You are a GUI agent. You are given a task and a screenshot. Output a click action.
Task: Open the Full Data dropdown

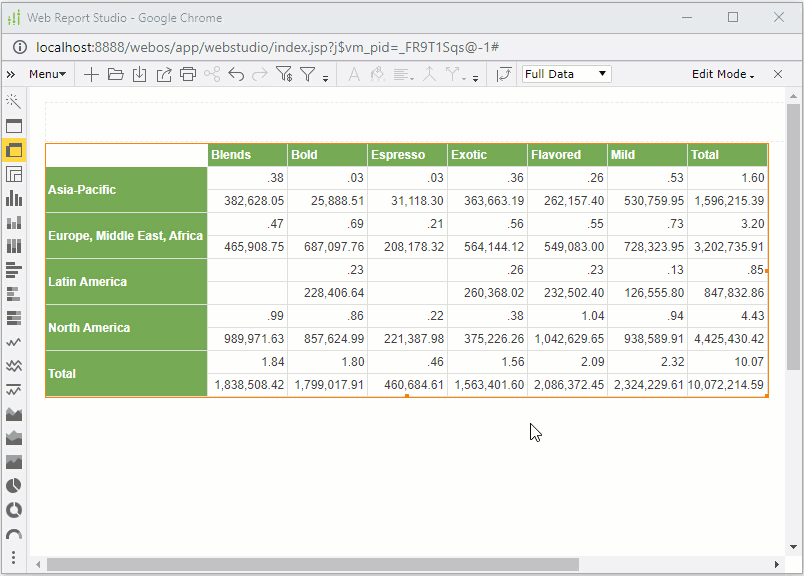(566, 74)
